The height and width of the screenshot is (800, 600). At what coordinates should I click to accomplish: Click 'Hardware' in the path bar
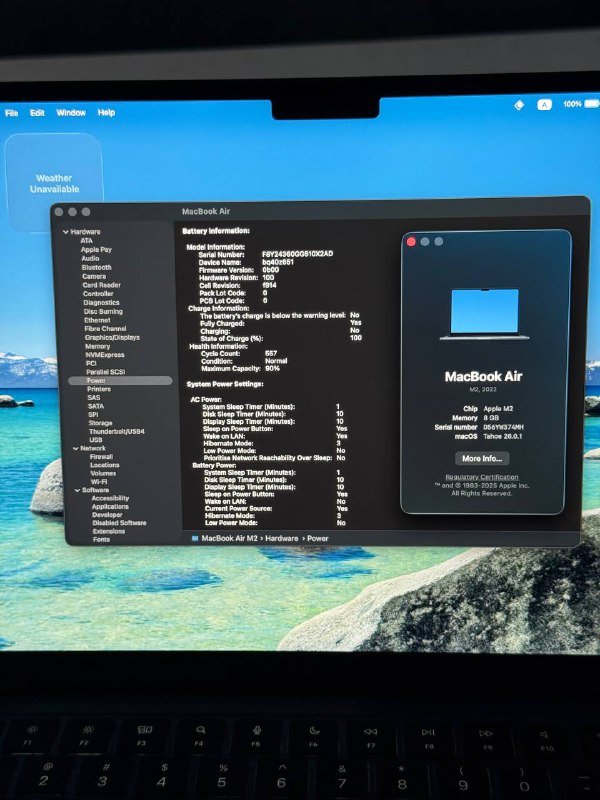pyautogui.click(x=282, y=538)
